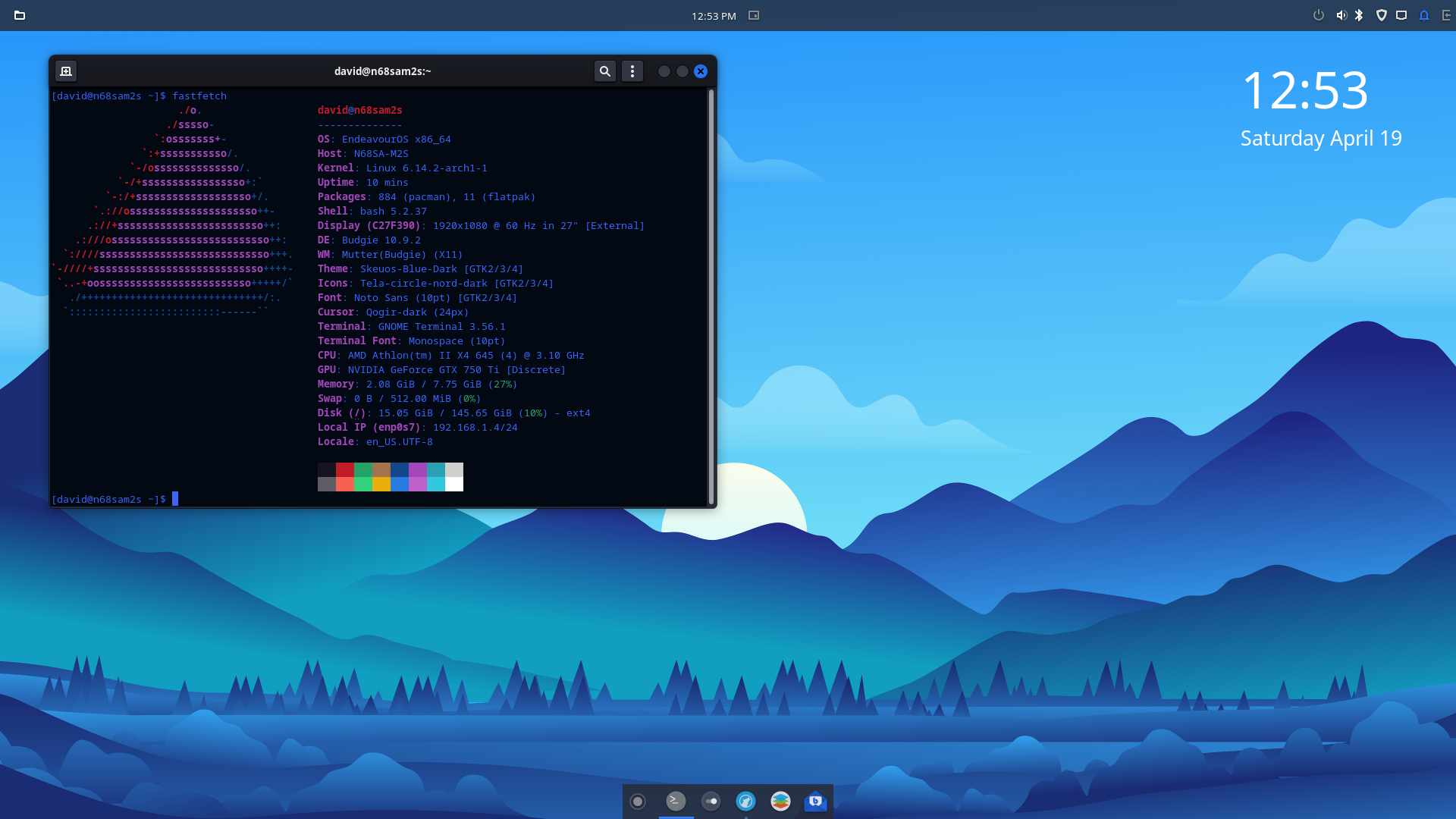
Task: Click the shield icon in the tray
Action: coord(1382,15)
